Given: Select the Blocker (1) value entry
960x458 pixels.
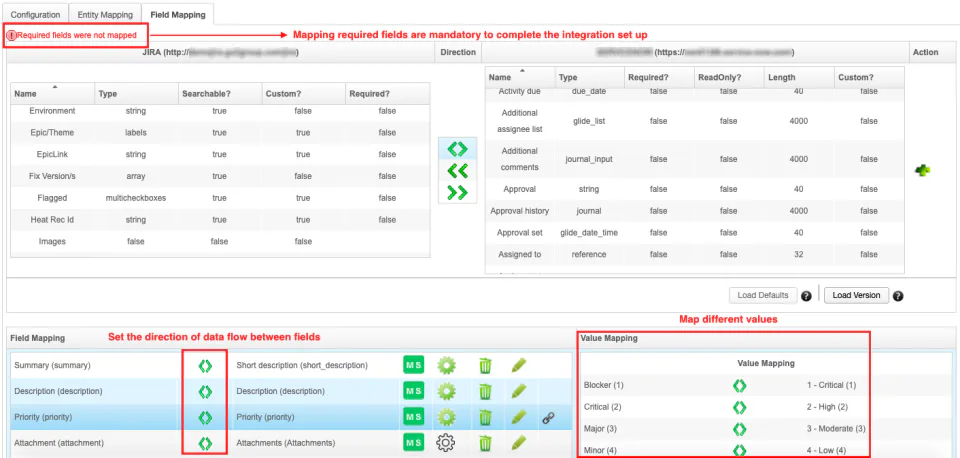Looking at the screenshot, I should click(604, 386).
